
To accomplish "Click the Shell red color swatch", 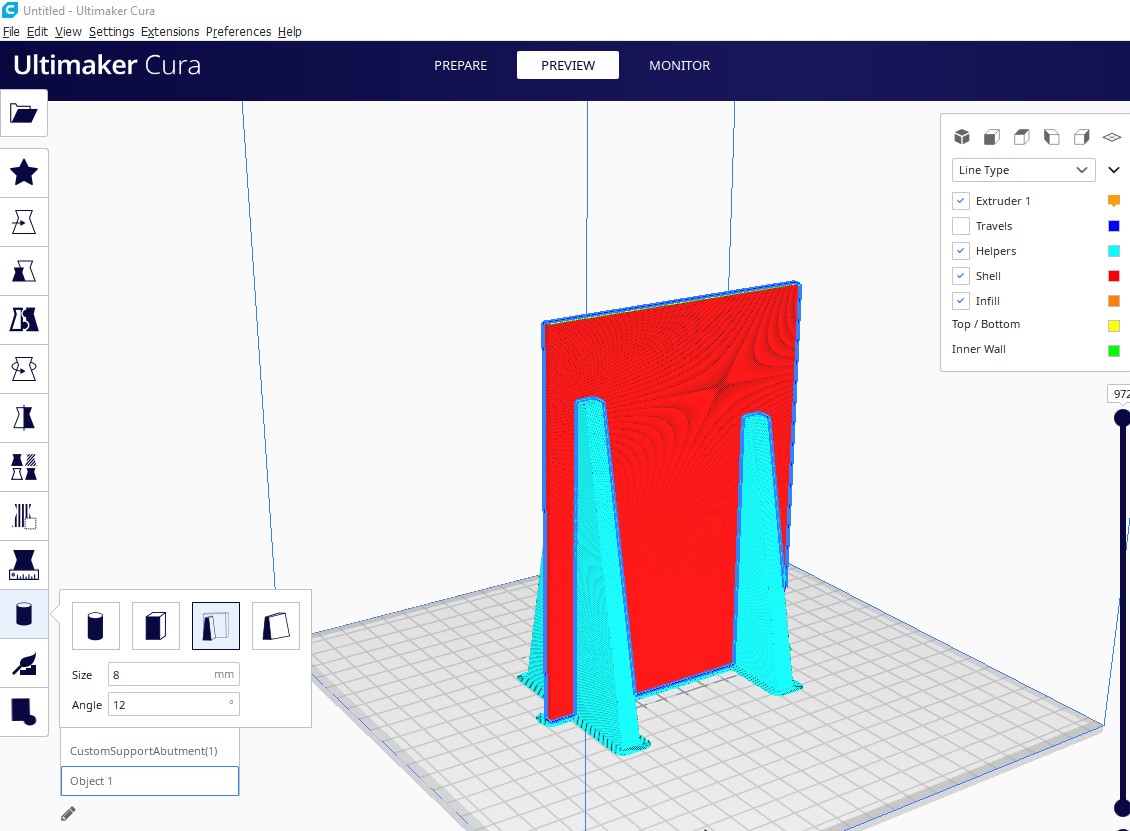I will coord(1113,276).
